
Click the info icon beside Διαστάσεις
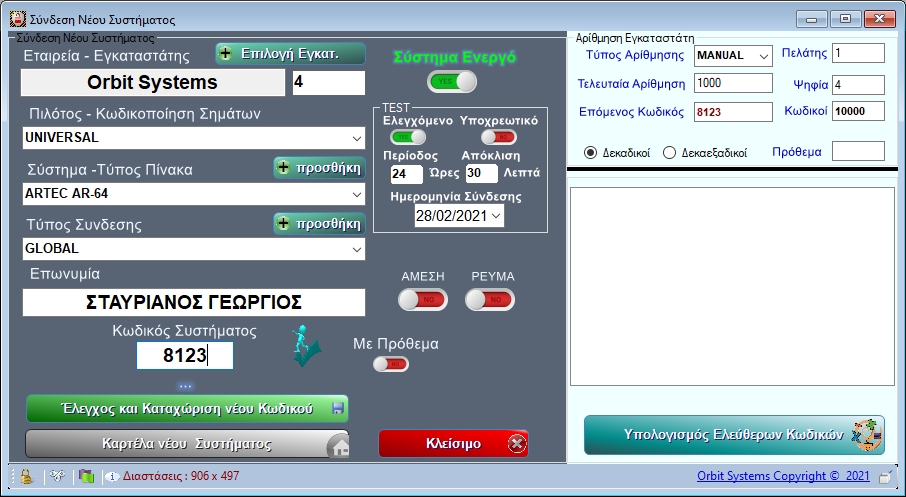[x=112, y=477]
